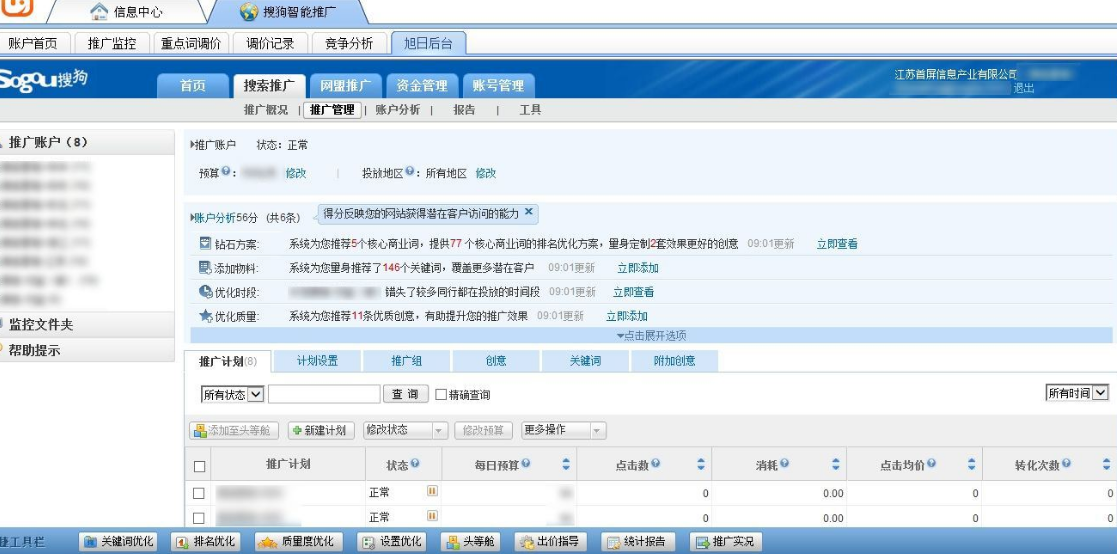The width and height of the screenshot is (1117, 554).
Task: Sort by 每日预算 column arrows
Action: click(x=566, y=464)
